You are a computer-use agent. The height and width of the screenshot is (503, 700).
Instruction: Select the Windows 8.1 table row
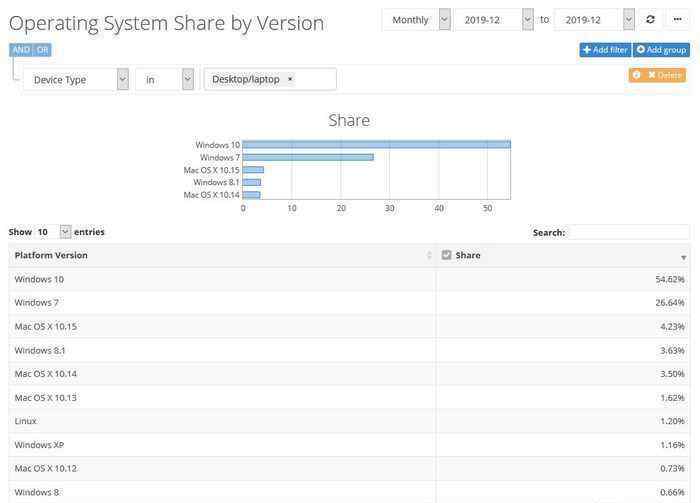click(349, 350)
